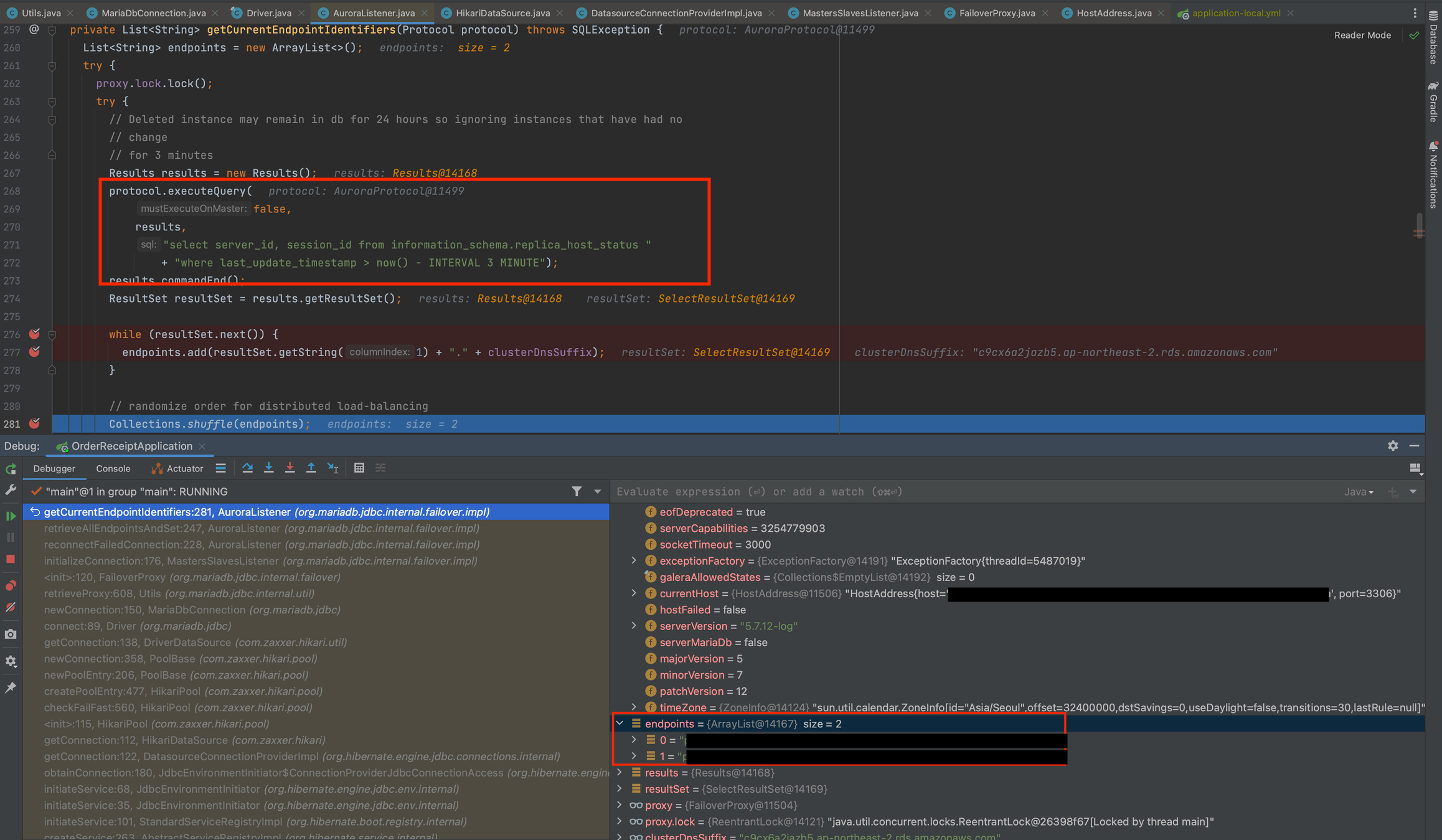Click Pause Program icon in debug sidebar
The image size is (1442, 840).
(x=11, y=537)
